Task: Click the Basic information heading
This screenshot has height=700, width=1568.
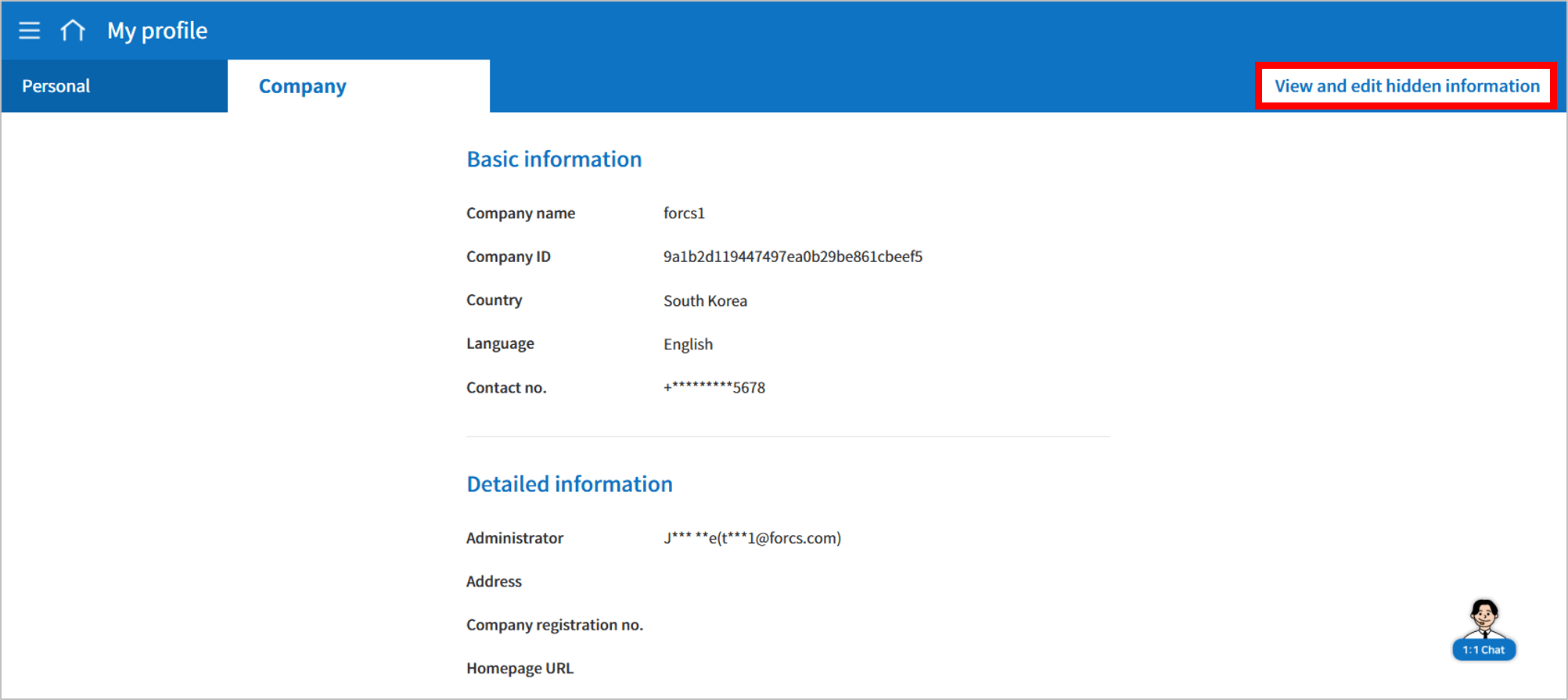Action: (554, 159)
